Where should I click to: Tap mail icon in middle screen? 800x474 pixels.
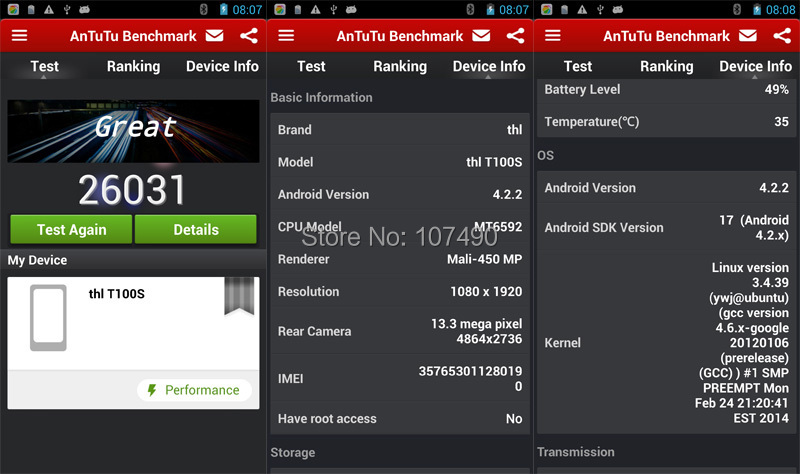click(481, 35)
